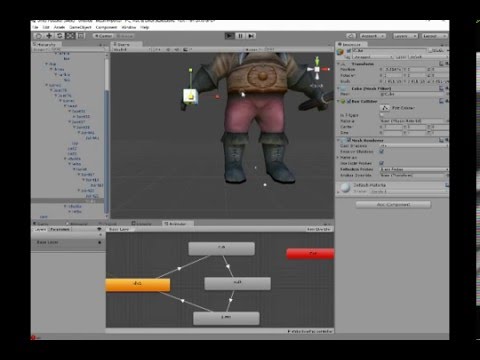Switch to the Game tab
Screen dimensions: 480x360
click(x=41, y=223)
